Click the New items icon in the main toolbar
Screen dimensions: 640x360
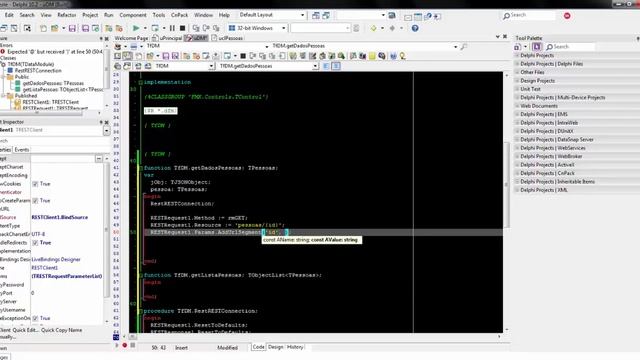pyautogui.click(x=43, y=28)
